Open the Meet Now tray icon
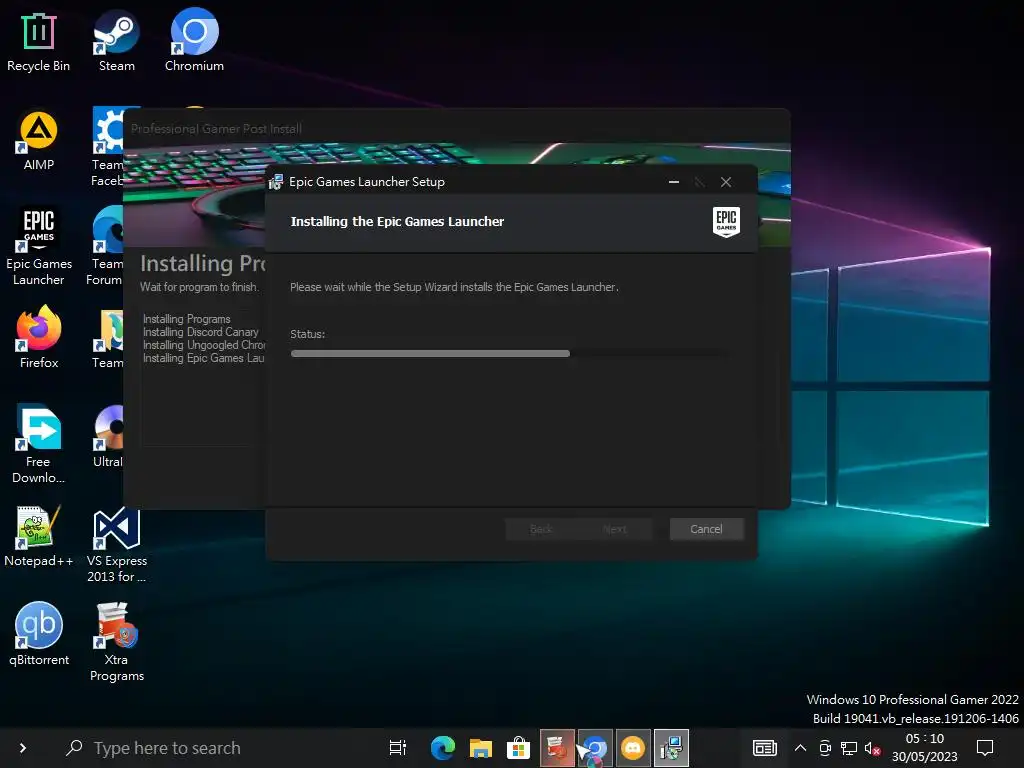This screenshot has width=1024, height=768. 825,748
